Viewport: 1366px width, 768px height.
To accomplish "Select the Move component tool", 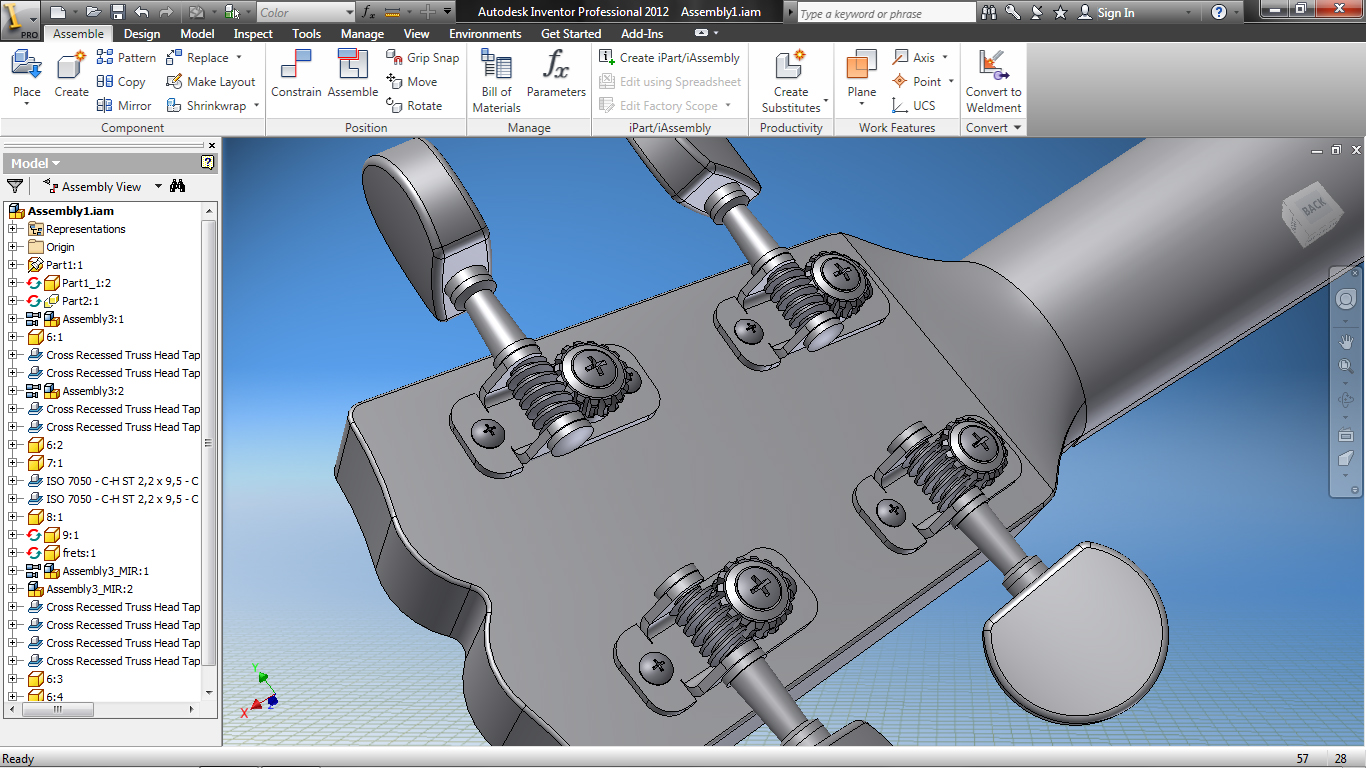I will coord(412,82).
